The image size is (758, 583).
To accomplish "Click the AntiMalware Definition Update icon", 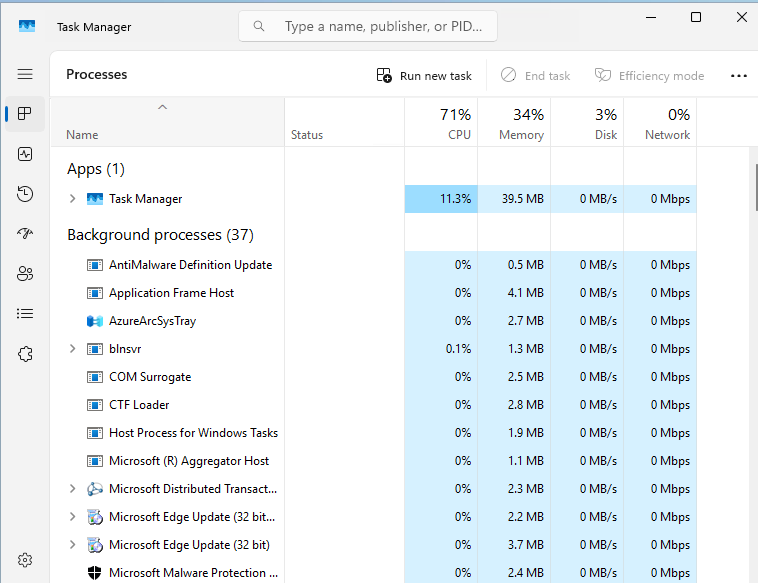I will (x=95, y=265).
